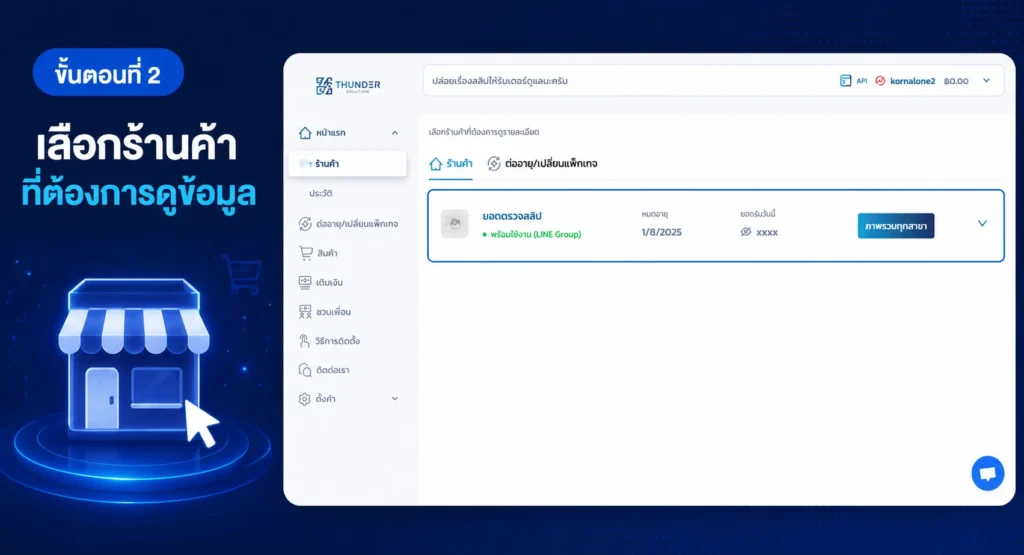Click the red account icon beside kornalone2
This screenshot has width=1024, height=555.
pos(880,81)
